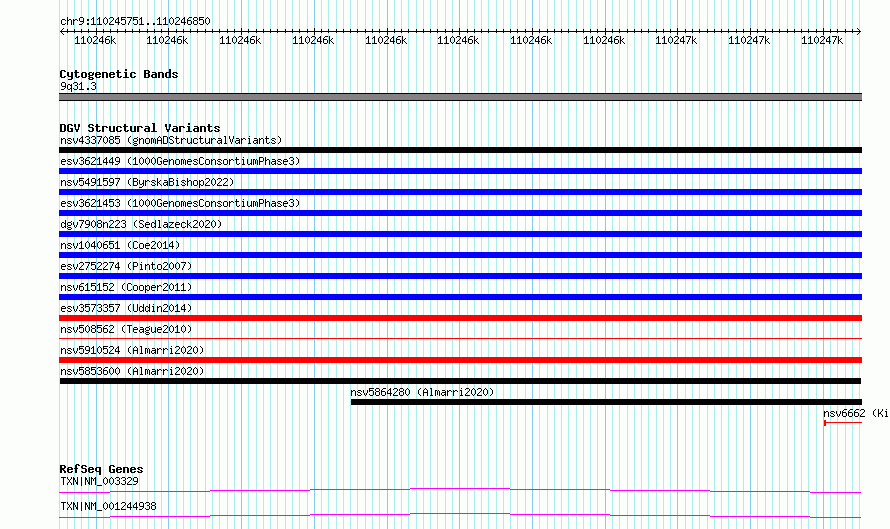Click the magenta TXN NM_003329 transcript line
The image size is (890, 529).
point(460,490)
